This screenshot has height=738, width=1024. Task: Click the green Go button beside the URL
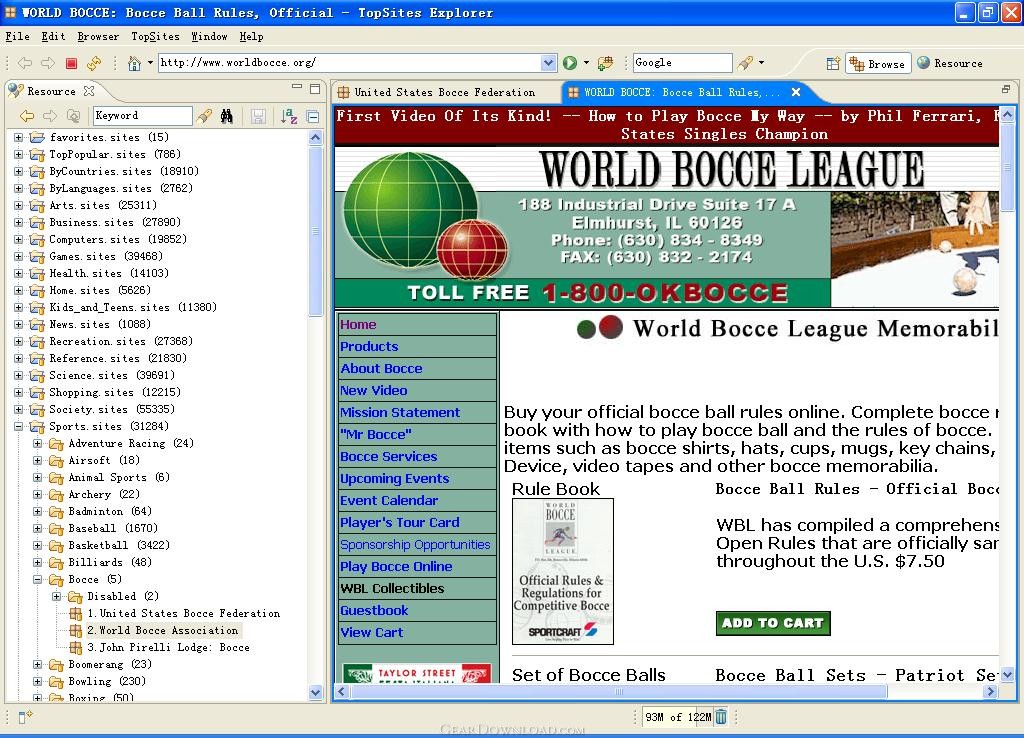click(569, 63)
